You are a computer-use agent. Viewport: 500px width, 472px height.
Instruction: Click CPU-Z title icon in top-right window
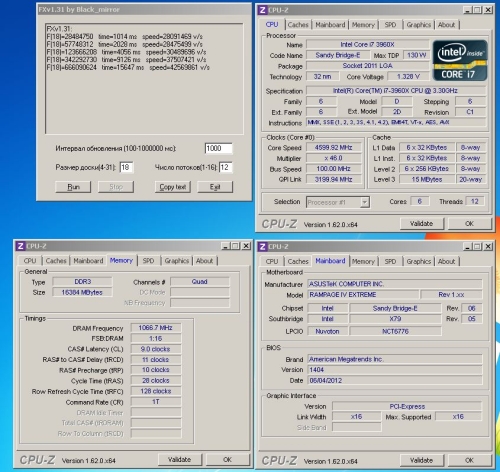tap(263, 10)
